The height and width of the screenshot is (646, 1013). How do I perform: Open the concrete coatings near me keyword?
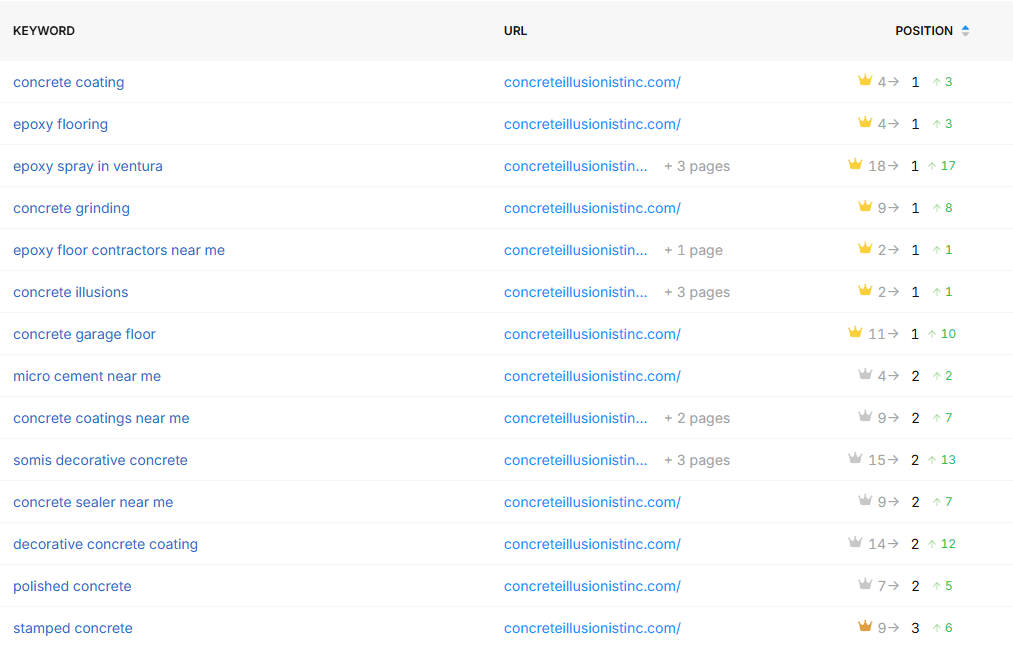101,418
